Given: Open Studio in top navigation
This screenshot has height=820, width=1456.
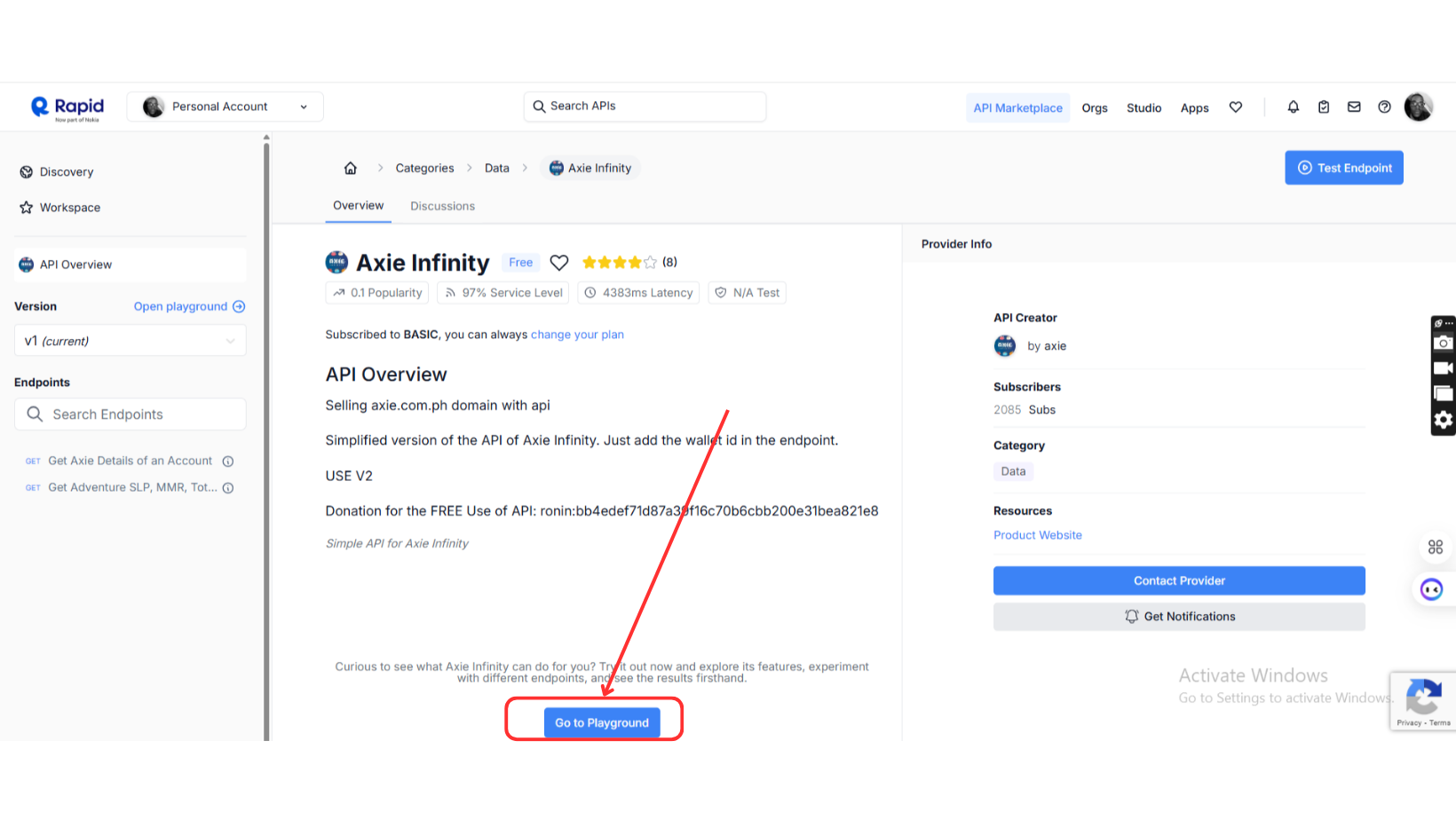Looking at the screenshot, I should (x=1144, y=108).
